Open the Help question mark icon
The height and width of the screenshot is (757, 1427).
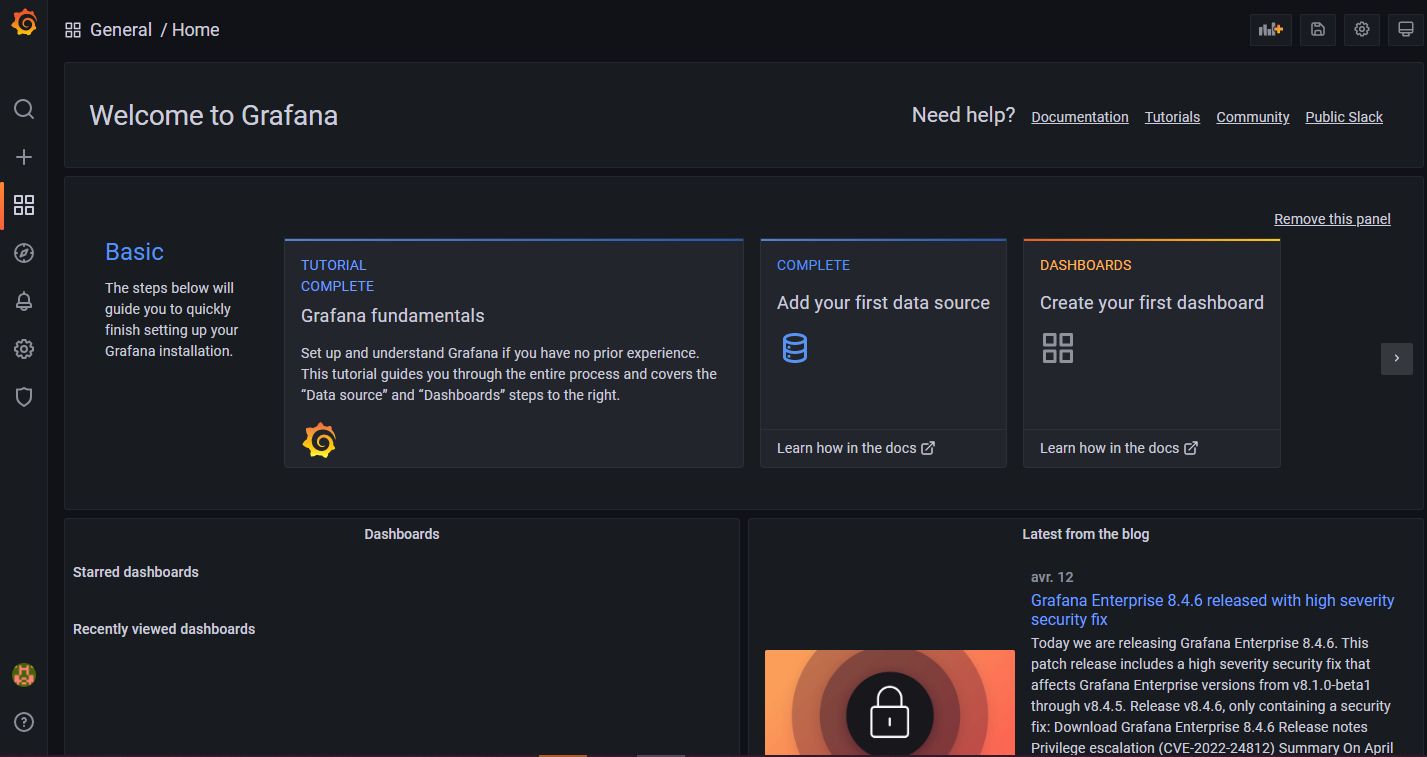tap(24, 722)
